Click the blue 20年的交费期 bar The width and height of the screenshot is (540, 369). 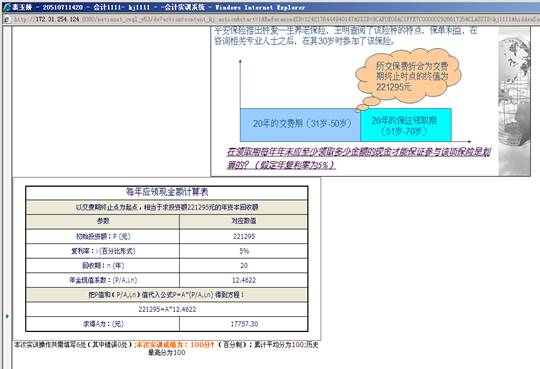tap(300, 124)
